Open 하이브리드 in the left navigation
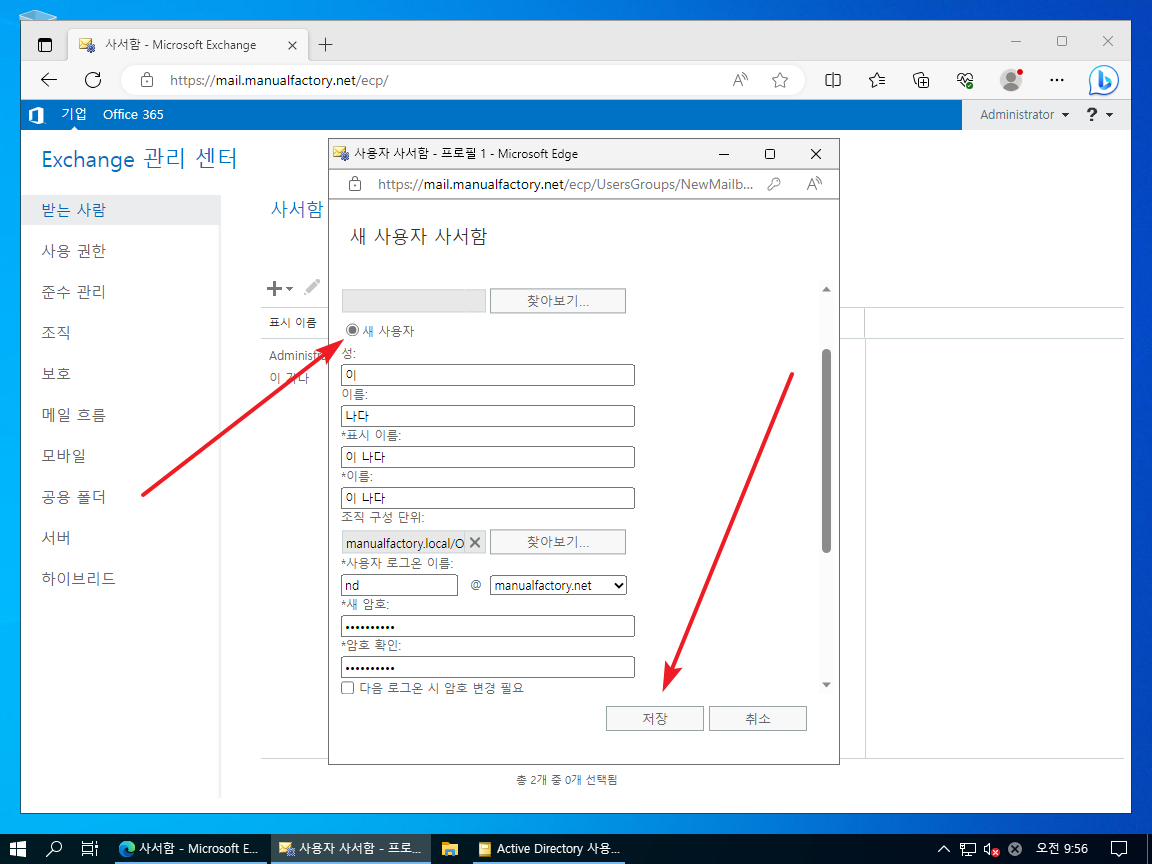This screenshot has width=1152, height=864. (79, 578)
